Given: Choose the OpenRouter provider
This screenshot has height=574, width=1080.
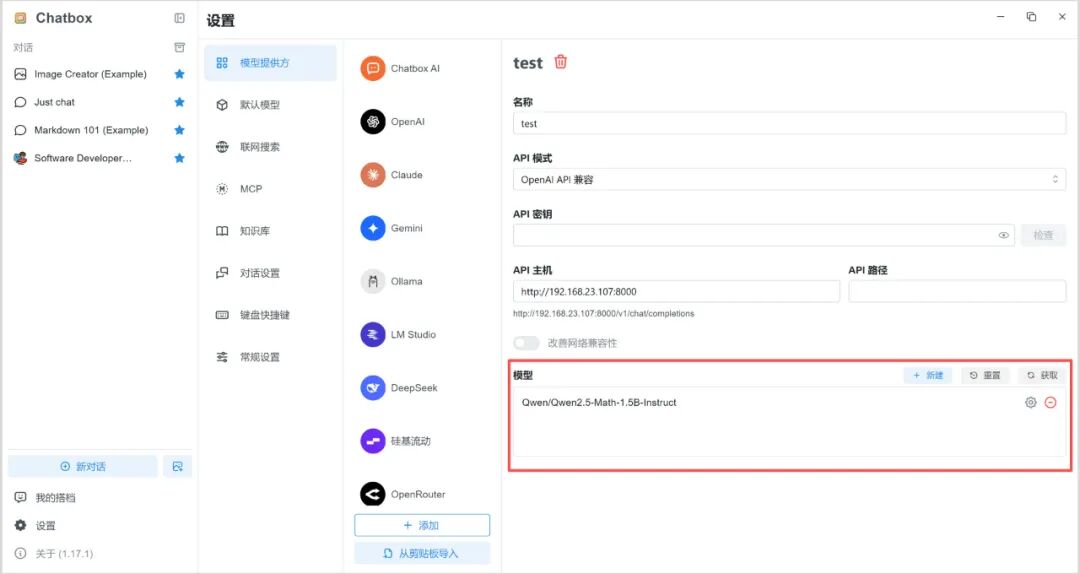Looking at the screenshot, I should coord(422,494).
